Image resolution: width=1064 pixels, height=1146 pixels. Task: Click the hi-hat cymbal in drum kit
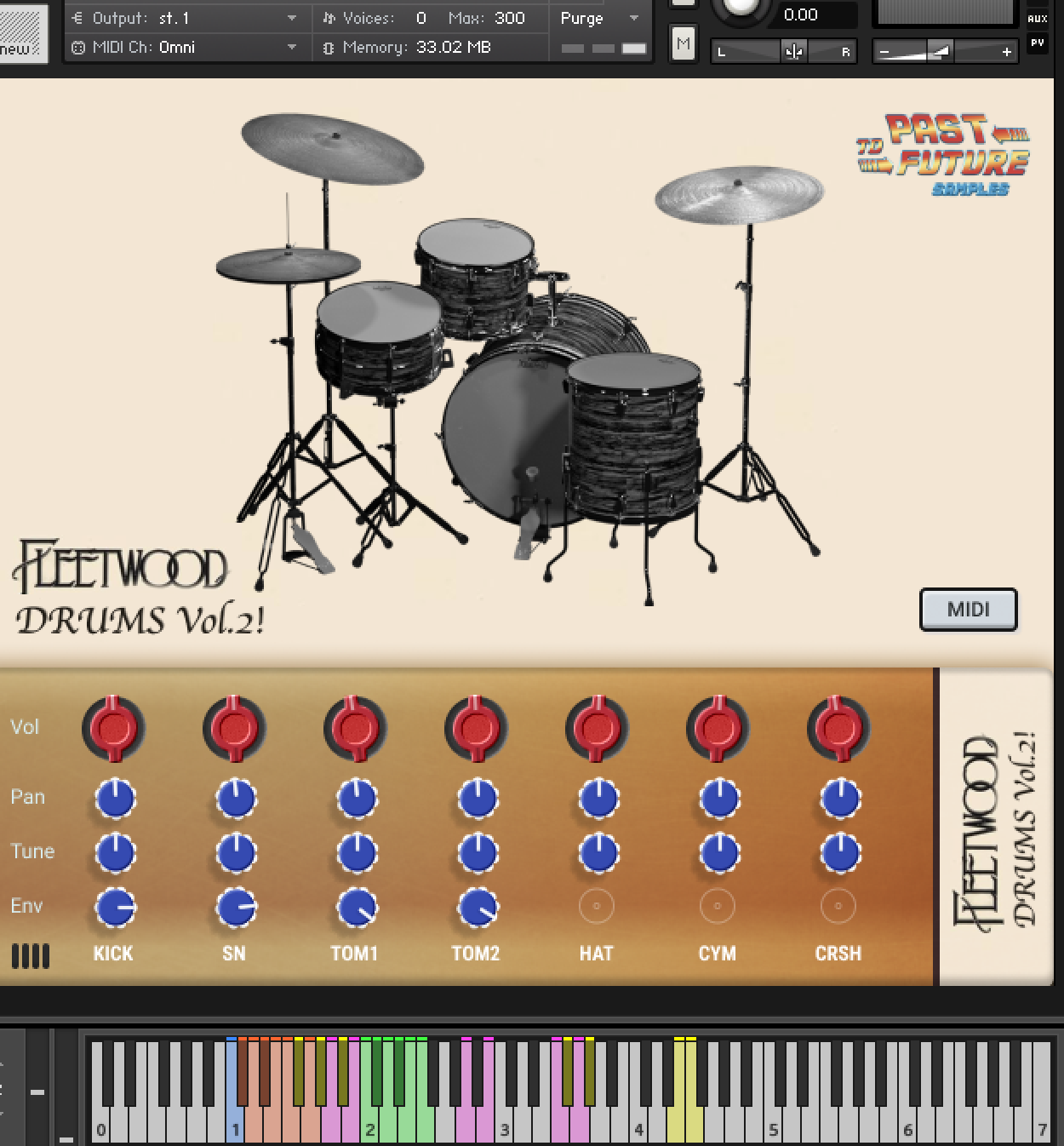(x=288, y=265)
